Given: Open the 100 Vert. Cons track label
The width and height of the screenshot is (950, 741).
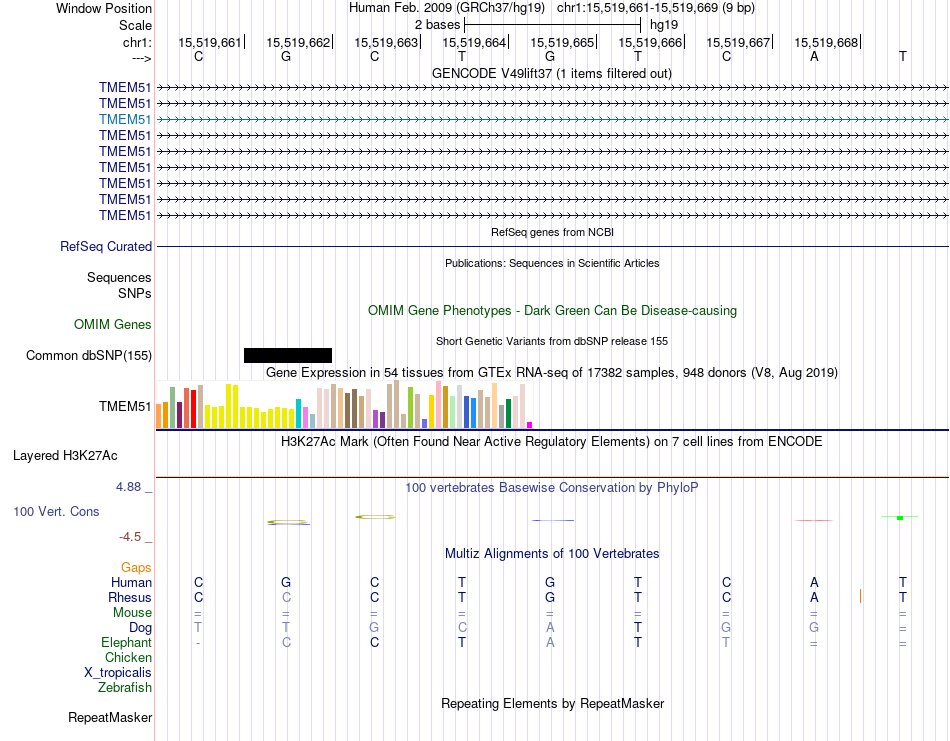Looking at the screenshot, I should click(56, 511).
